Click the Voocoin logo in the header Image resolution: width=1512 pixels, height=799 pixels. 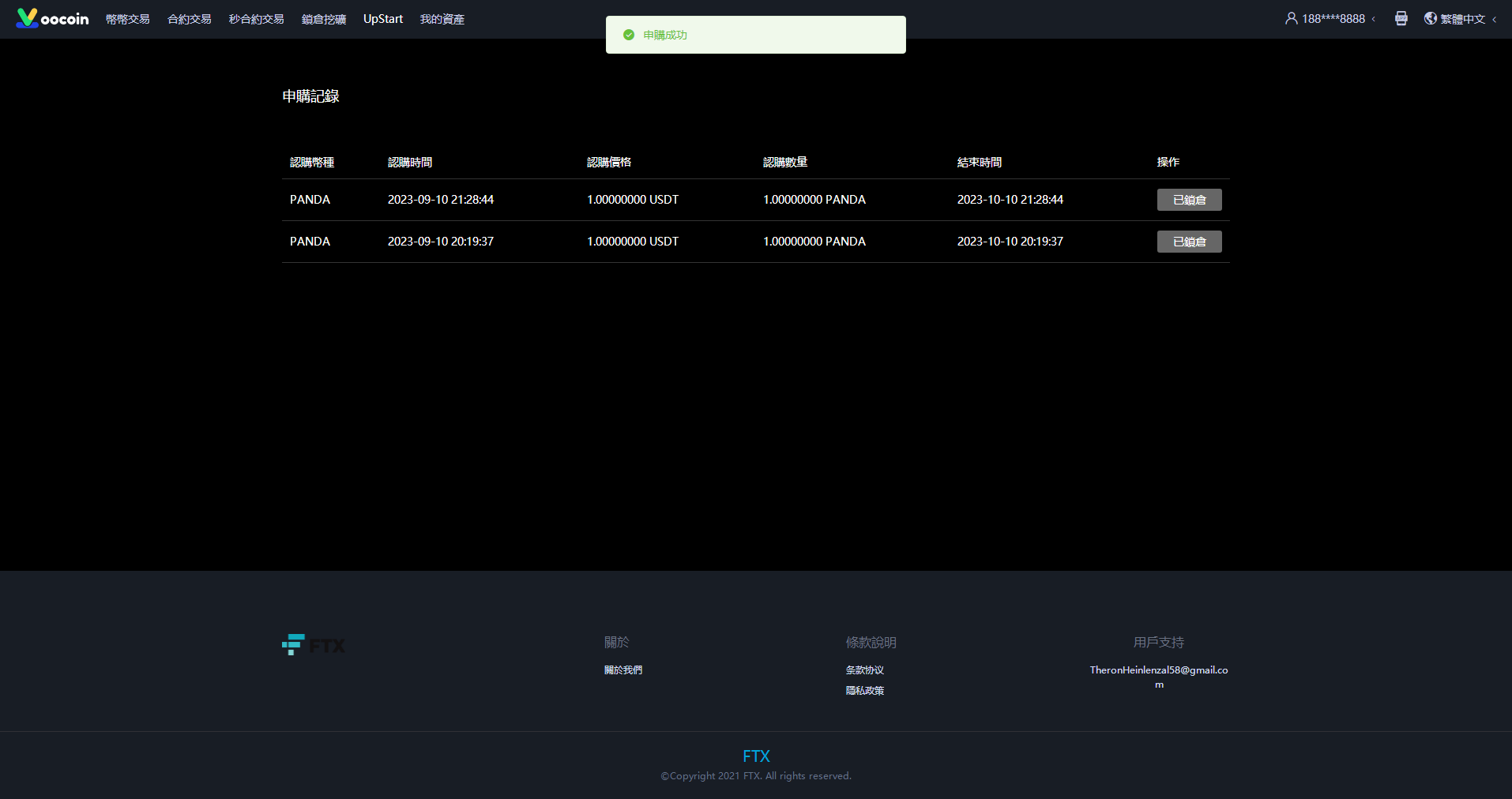52,18
